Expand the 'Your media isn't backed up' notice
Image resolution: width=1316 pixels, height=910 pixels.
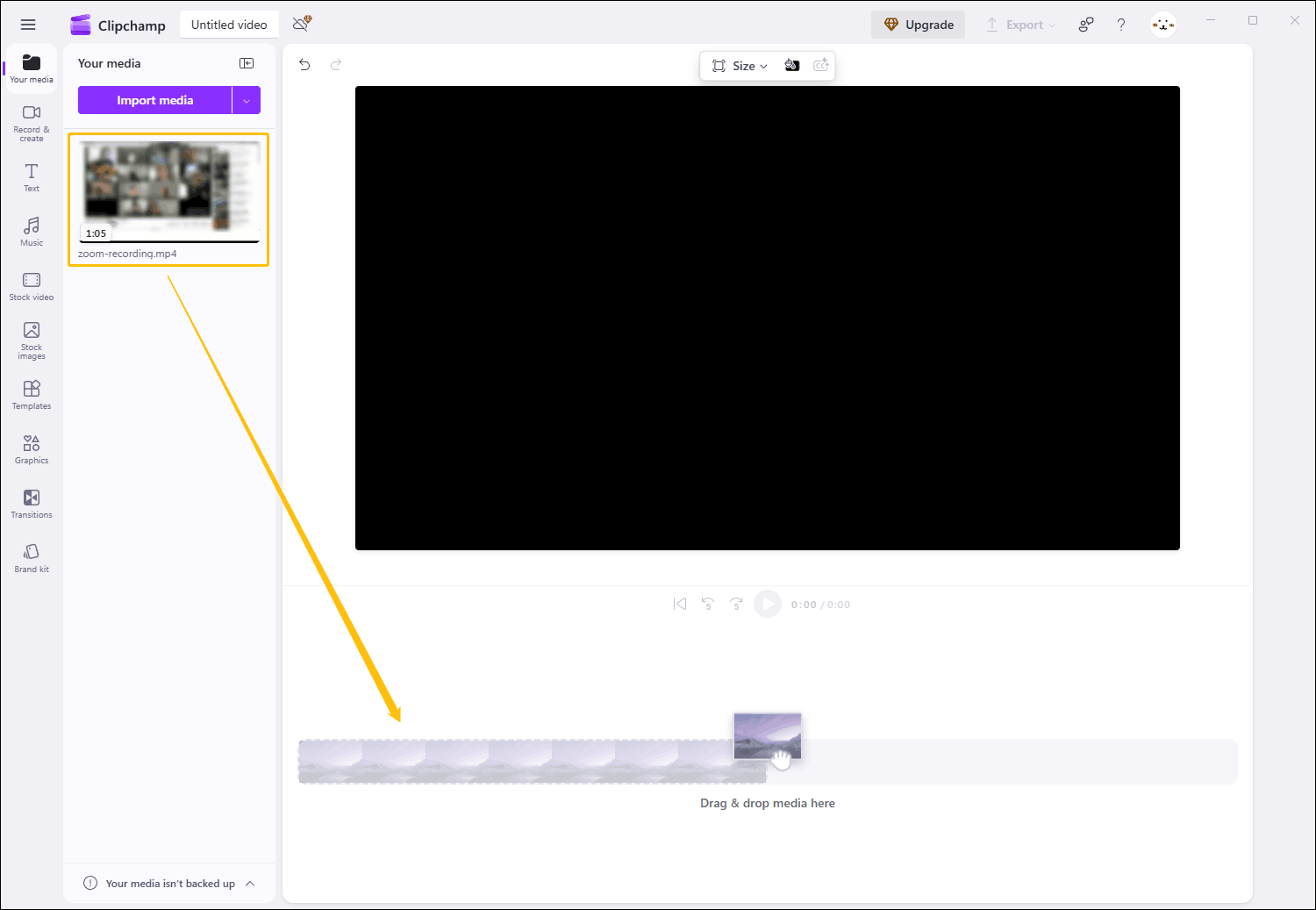(251, 884)
